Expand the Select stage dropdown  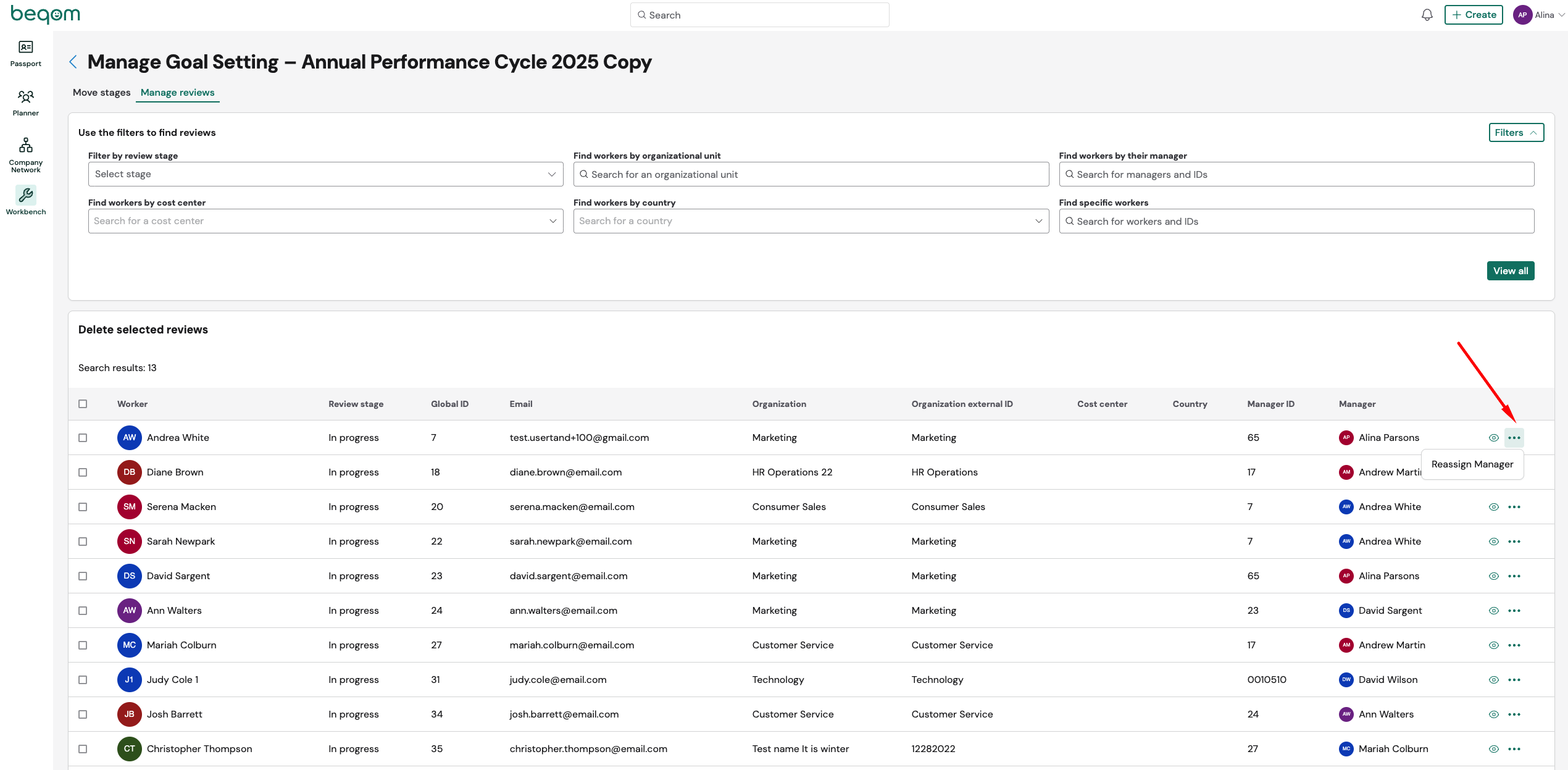click(x=325, y=174)
